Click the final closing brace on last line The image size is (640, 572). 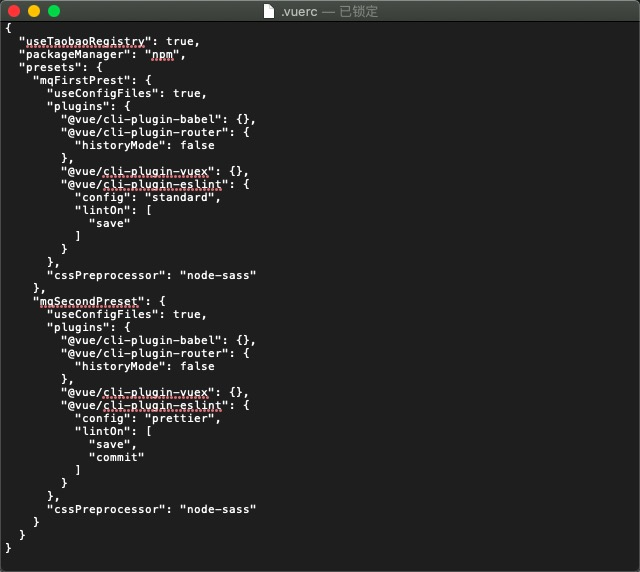(x=9, y=548)
